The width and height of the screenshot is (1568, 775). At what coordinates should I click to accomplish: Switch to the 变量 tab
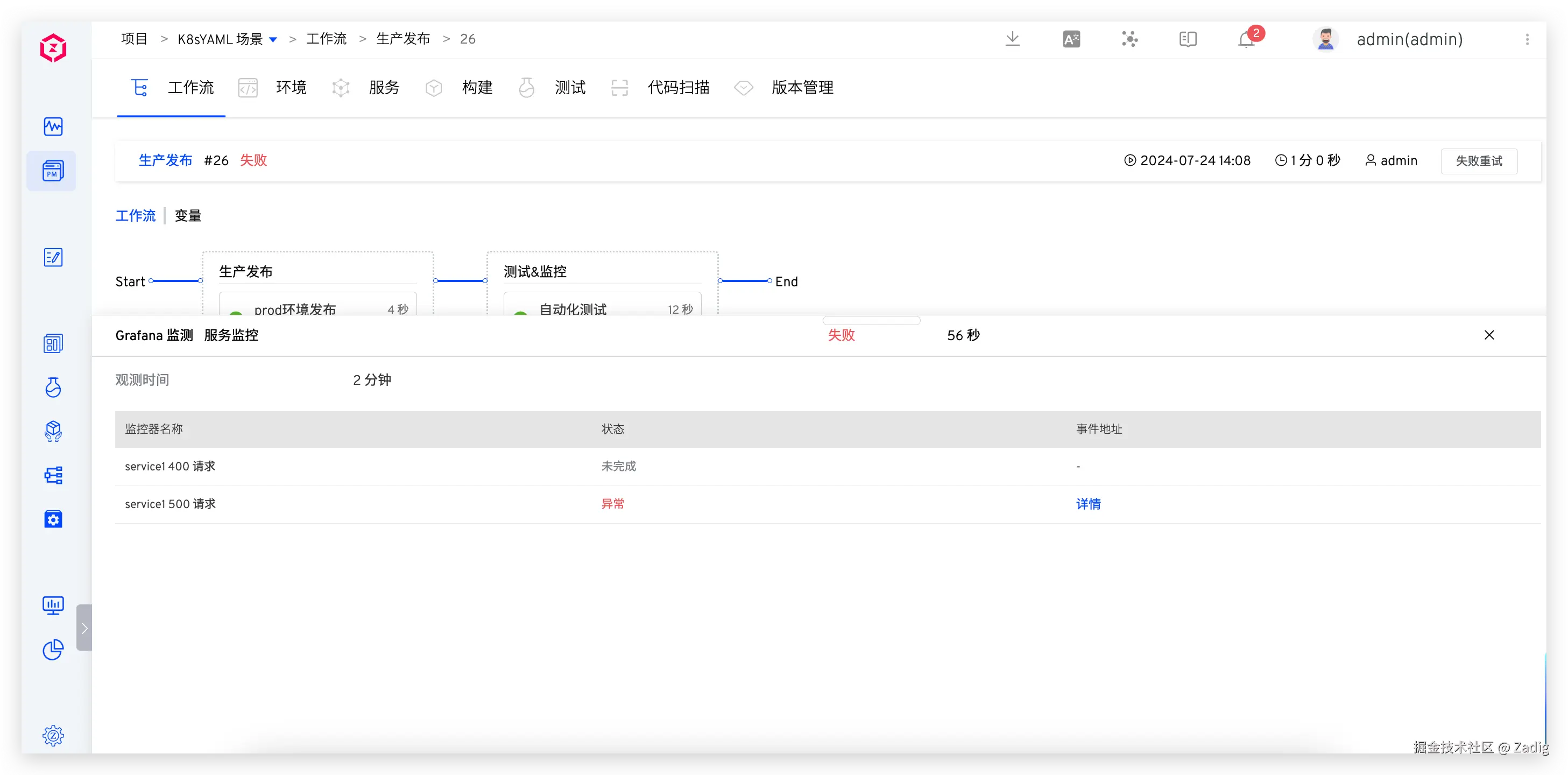point(187,215)
